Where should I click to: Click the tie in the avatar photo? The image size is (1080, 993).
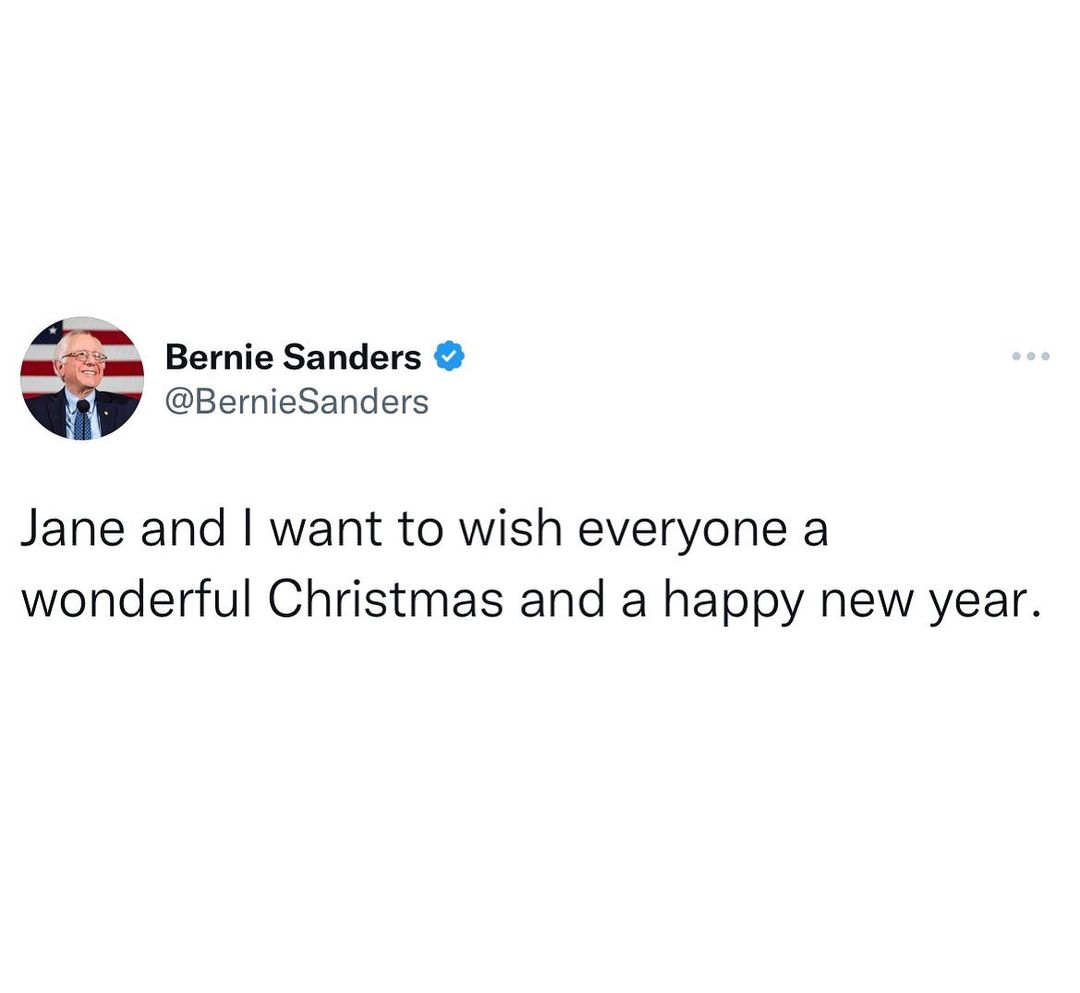click(x=83, y=421)
